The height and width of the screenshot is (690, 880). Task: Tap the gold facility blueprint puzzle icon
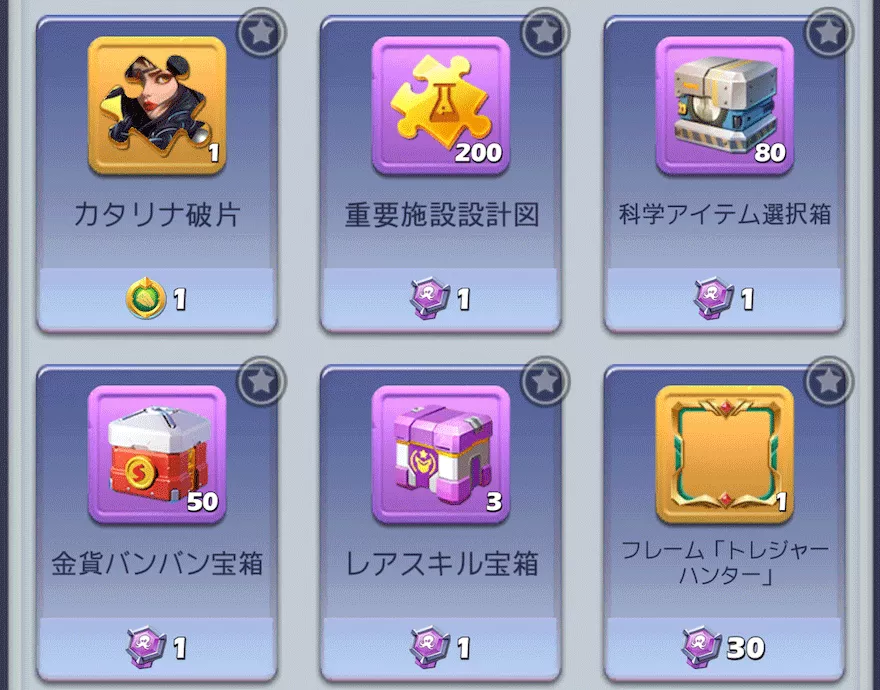[441, 106]
